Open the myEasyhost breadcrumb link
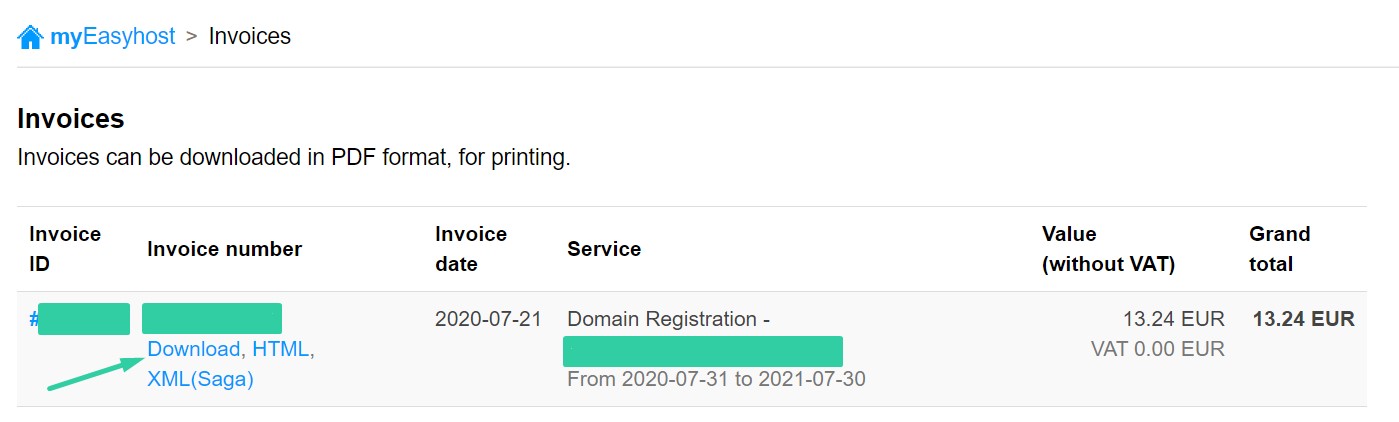 113,37
